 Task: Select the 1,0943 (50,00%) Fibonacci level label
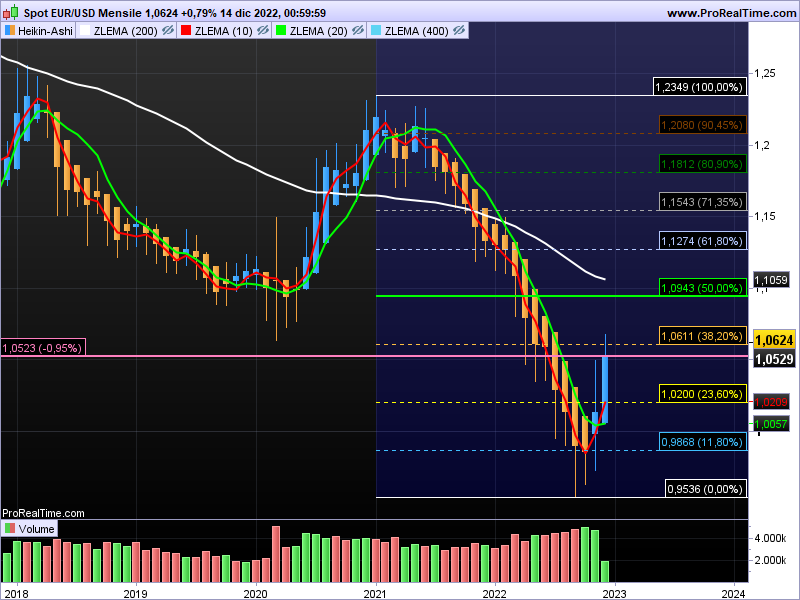(x=703, y=288)
